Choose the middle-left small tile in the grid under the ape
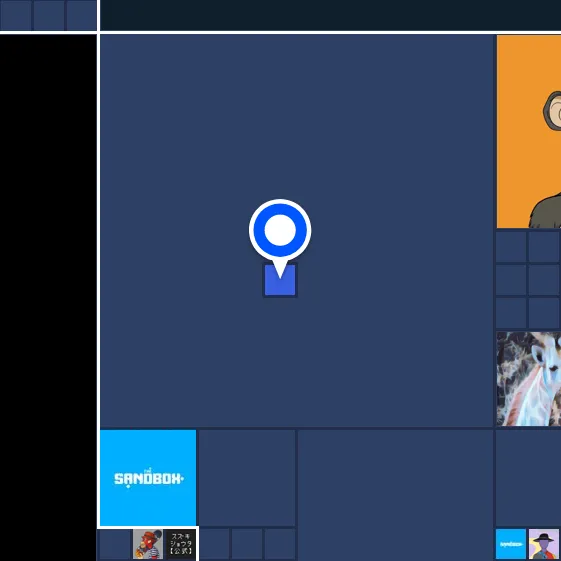The image size is (561, 561). click(511, 280)
